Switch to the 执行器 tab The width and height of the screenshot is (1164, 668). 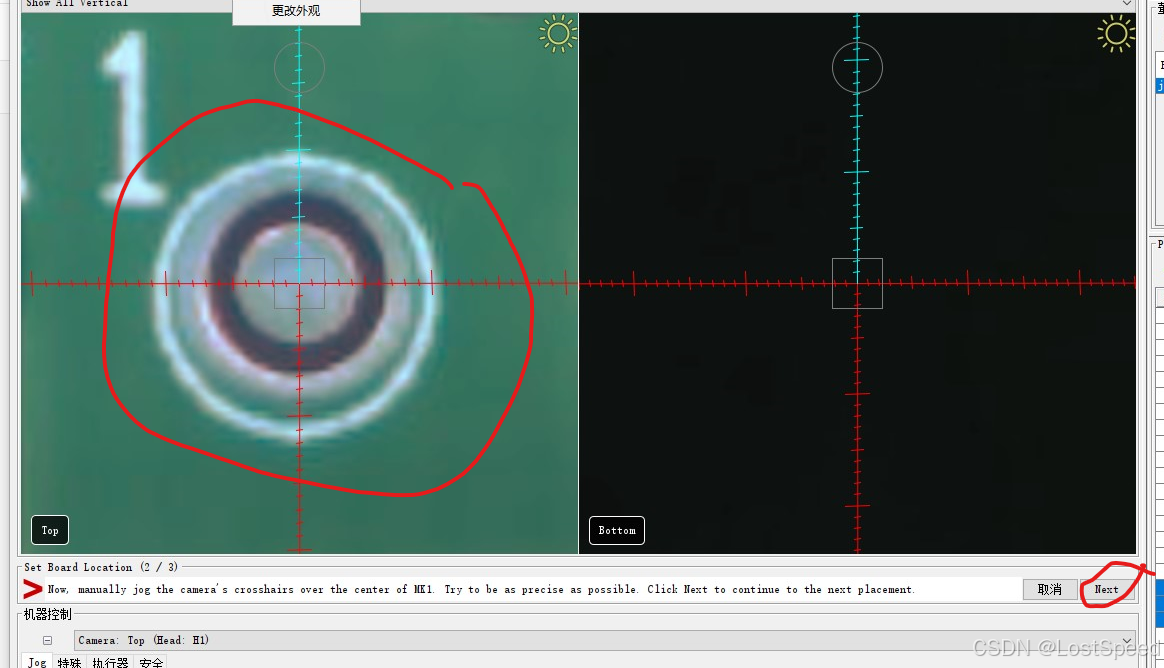coord(110,662)
